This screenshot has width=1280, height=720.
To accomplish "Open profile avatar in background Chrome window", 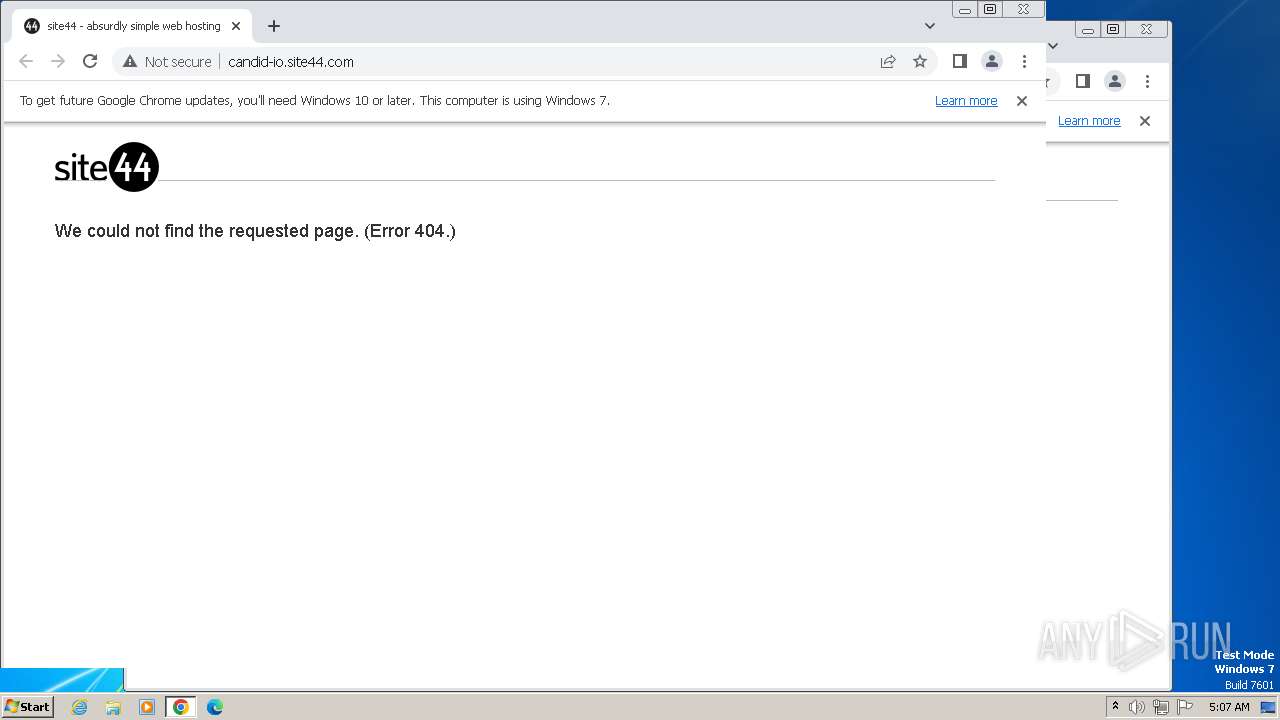I will [x=1115, y=81].
